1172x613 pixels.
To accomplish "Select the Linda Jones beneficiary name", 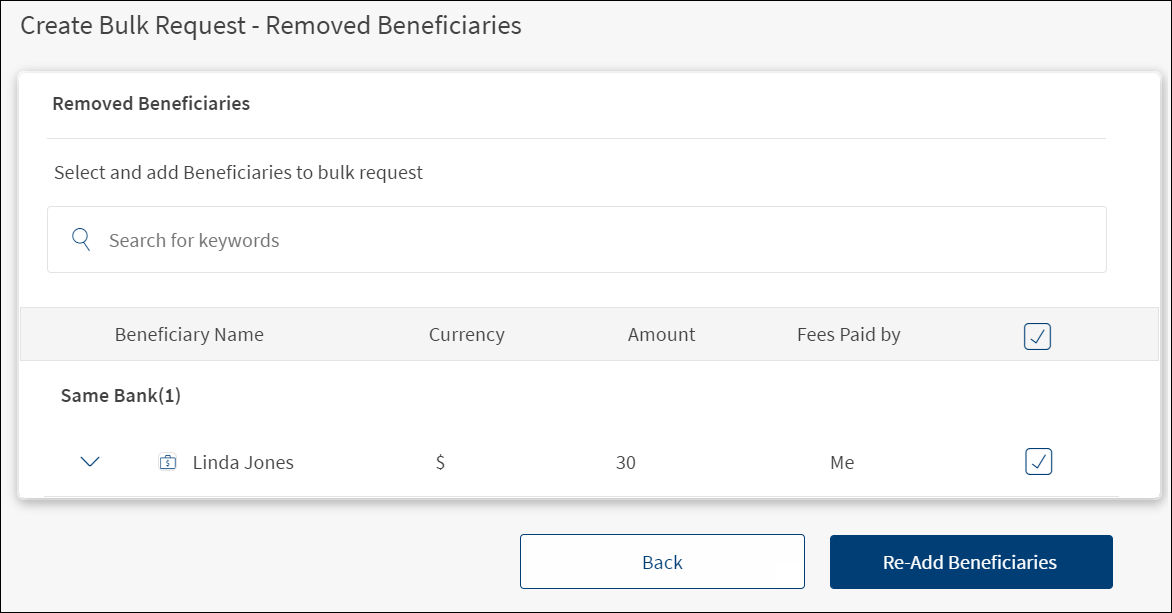I will [x=243, y=463].
